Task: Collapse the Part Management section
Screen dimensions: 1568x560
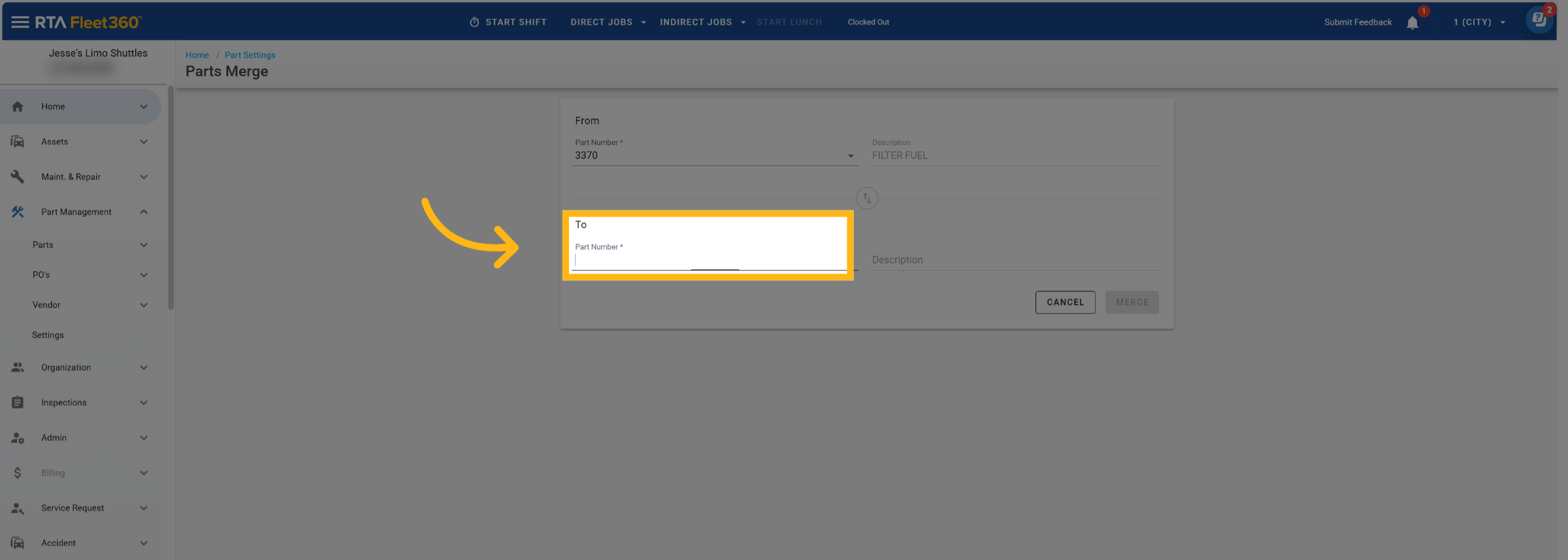Action: 144,212
